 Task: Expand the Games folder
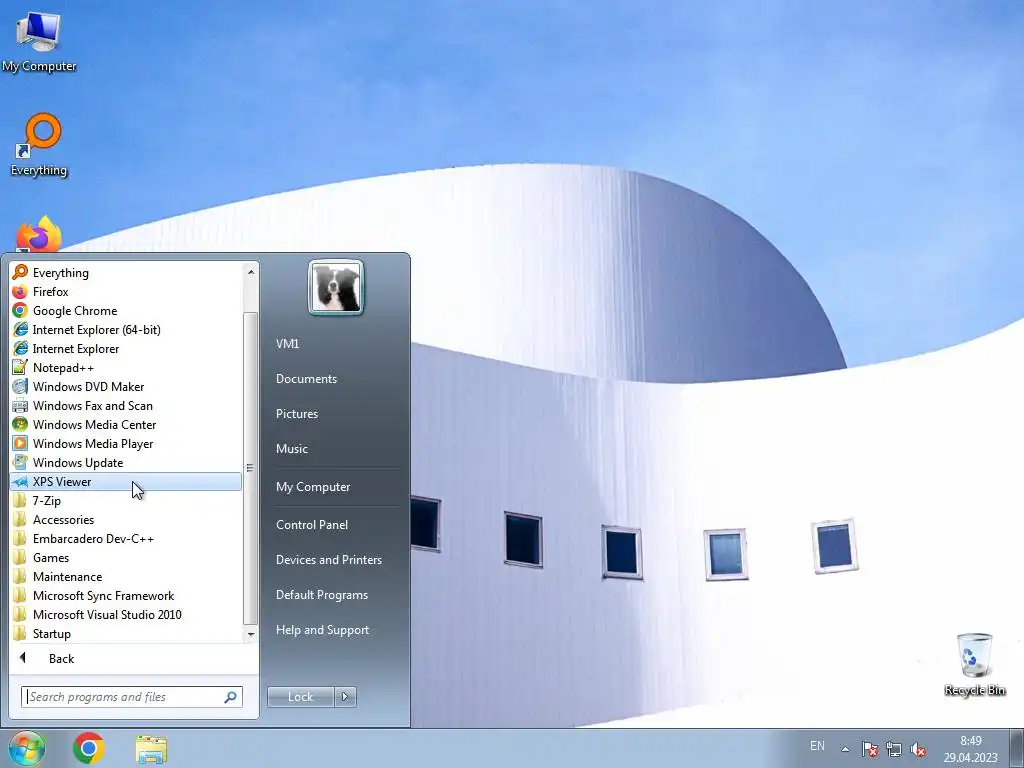(x=125, y=557)
